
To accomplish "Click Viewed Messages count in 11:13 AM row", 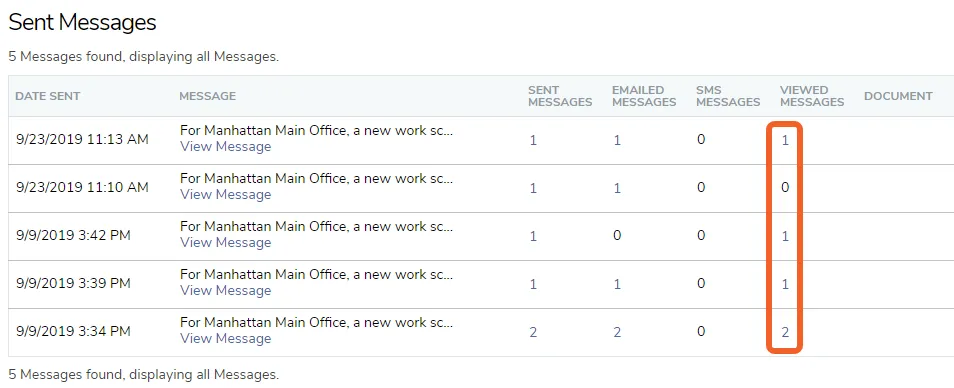I will pos(785,140).
